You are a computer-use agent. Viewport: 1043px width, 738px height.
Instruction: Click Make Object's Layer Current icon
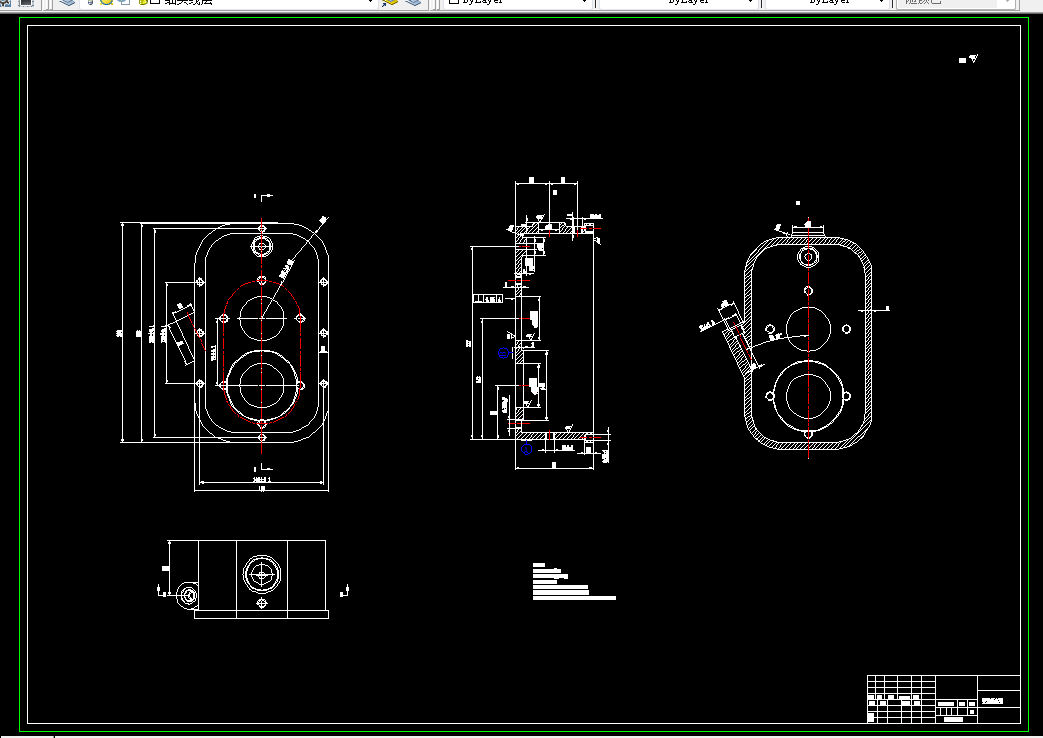390,3
